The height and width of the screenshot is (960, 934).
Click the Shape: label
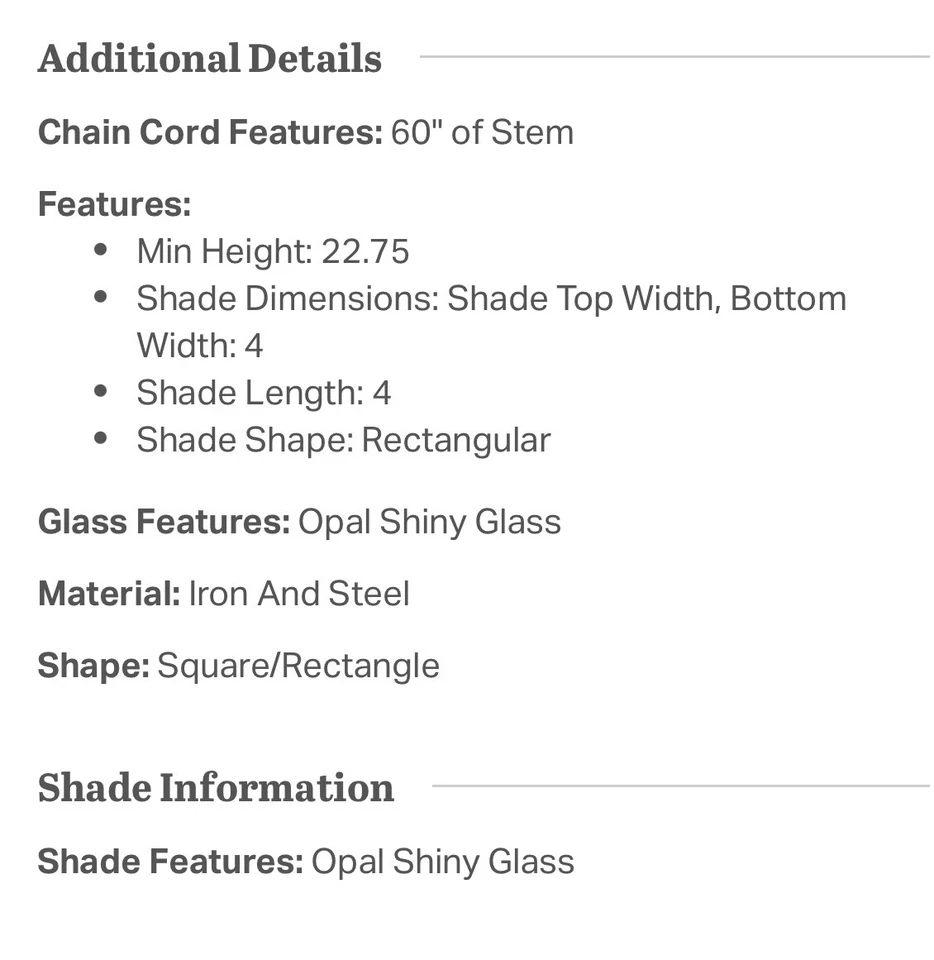click(94, 666)
